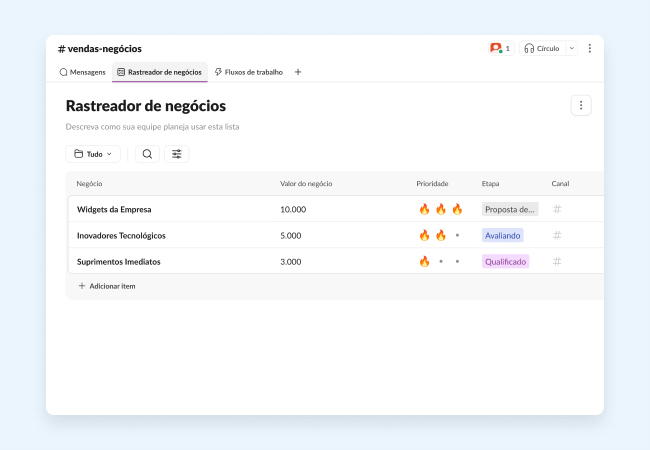
Task: Click channel hash icon for Widgets da Empresa
Action: click(x=557, y=209)
